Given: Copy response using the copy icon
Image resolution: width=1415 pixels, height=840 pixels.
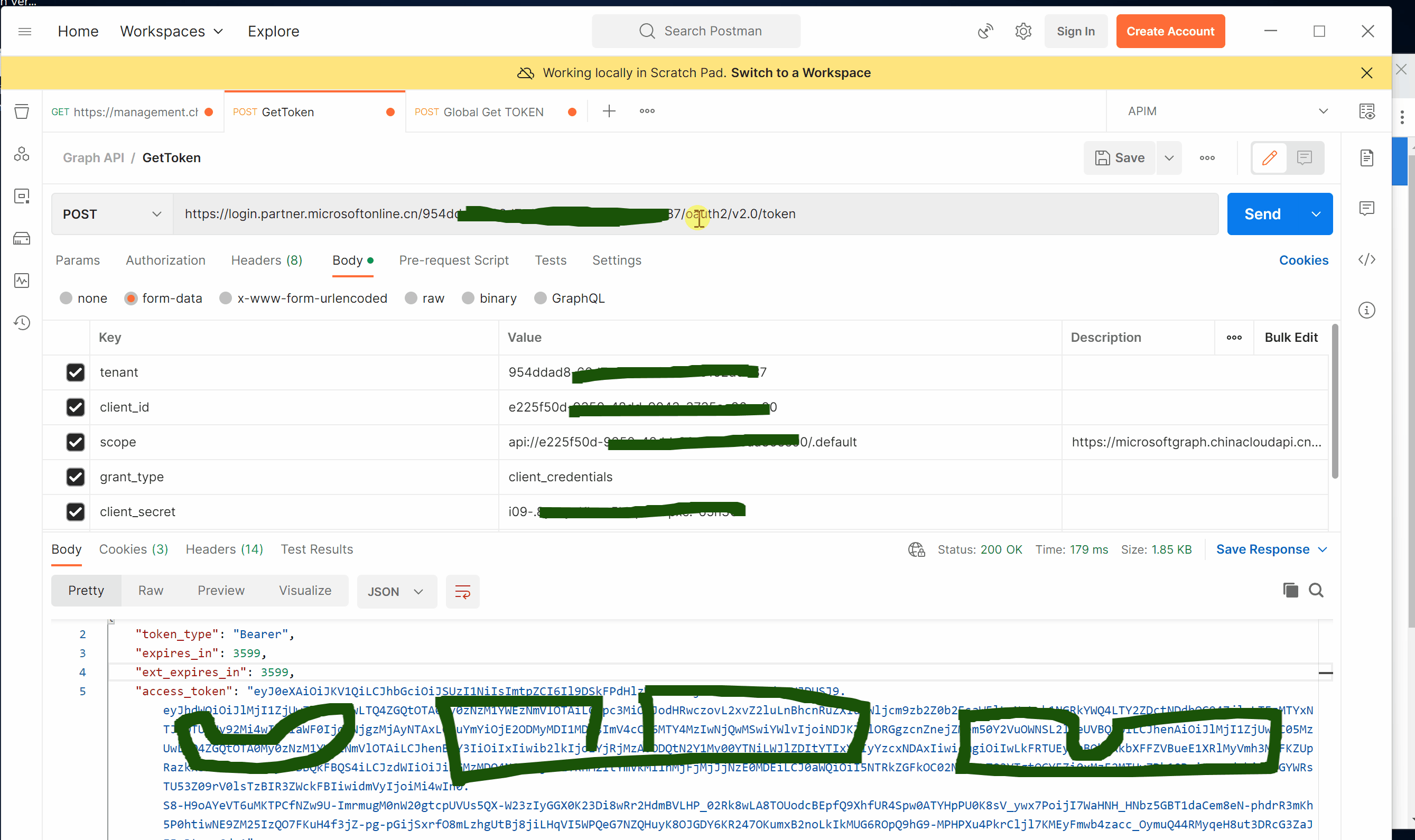Looking at the screenshot, I should pos(1290,591).
